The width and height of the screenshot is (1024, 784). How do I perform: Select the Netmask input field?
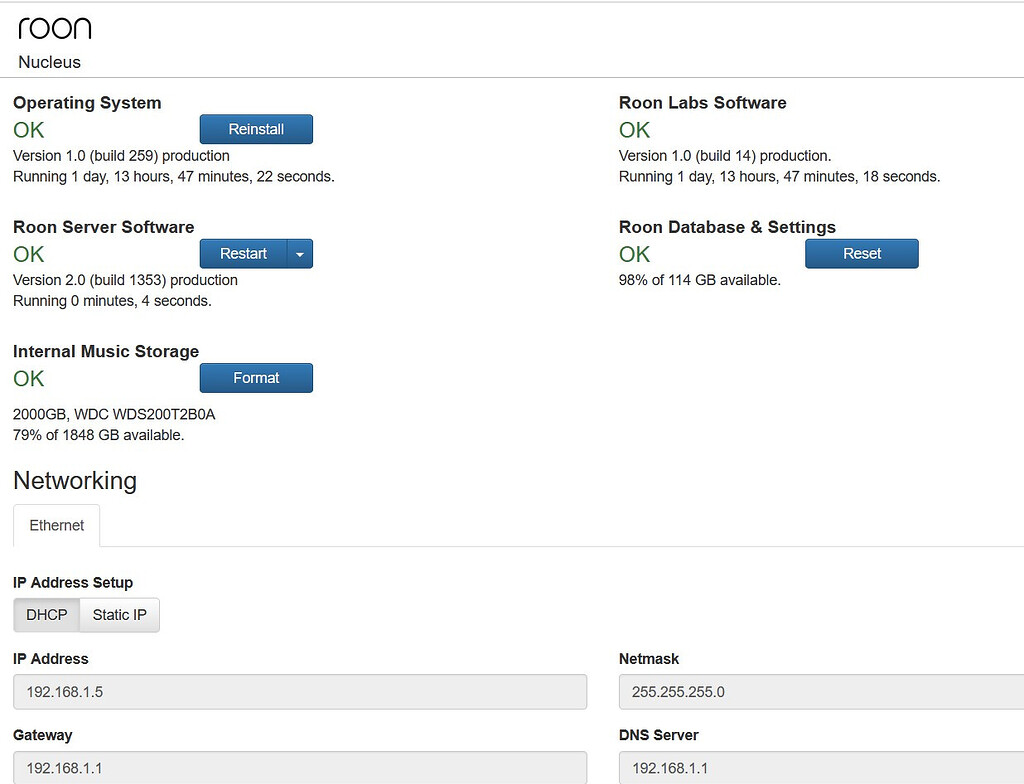tap(820, 691)
